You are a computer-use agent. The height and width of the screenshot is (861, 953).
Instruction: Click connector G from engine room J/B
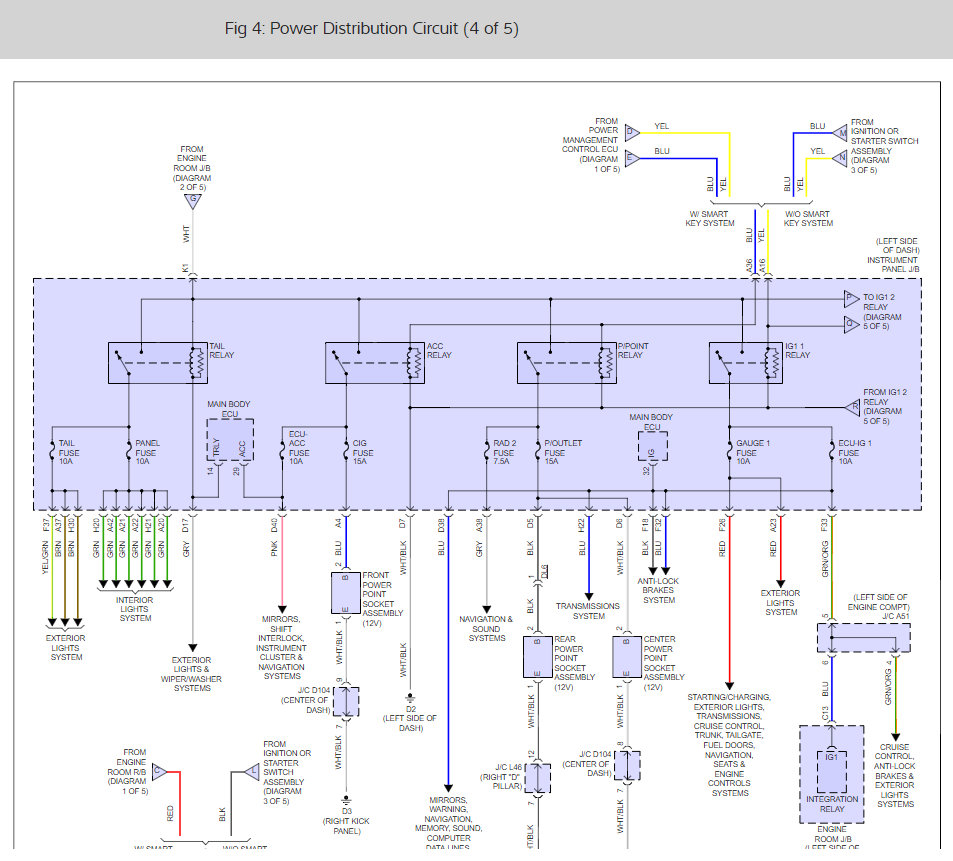tap(191, 201)
